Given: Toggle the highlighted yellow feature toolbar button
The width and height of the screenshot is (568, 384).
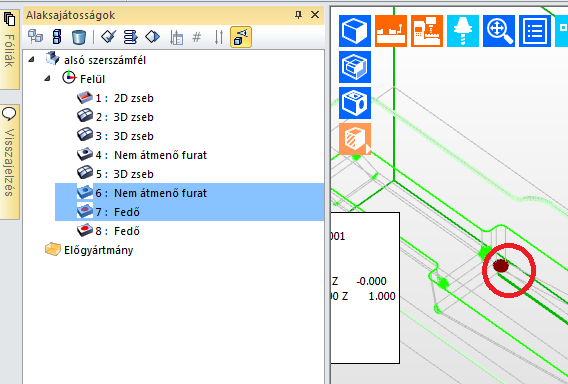Looking at the screenshot, I should point(241,37).
